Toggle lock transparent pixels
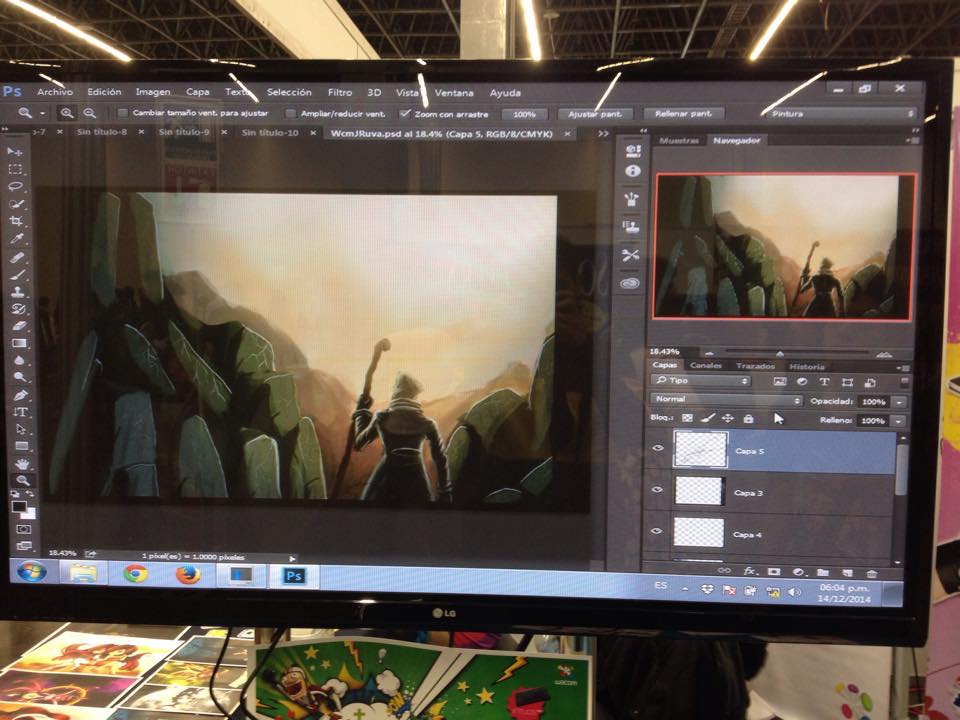Screen dimensions: 960x720 687,418
